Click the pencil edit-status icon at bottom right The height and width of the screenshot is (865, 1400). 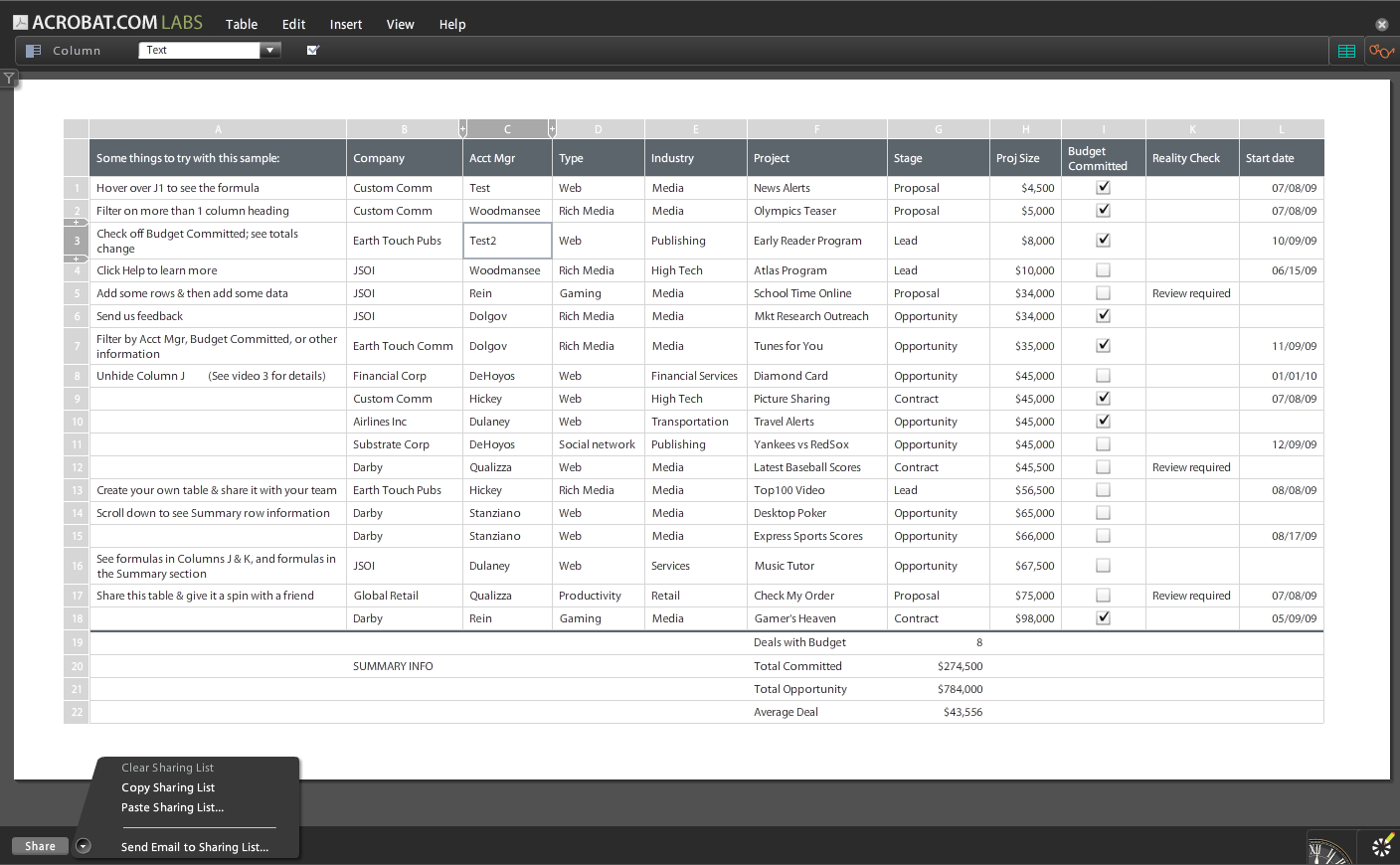[x=1382, y=846]
